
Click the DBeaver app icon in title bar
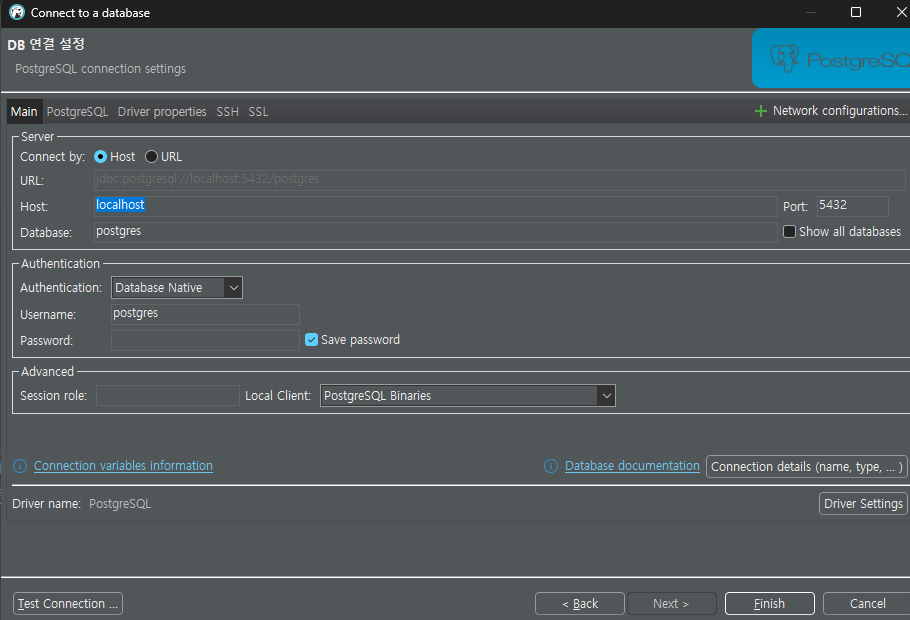coord(17,12)
